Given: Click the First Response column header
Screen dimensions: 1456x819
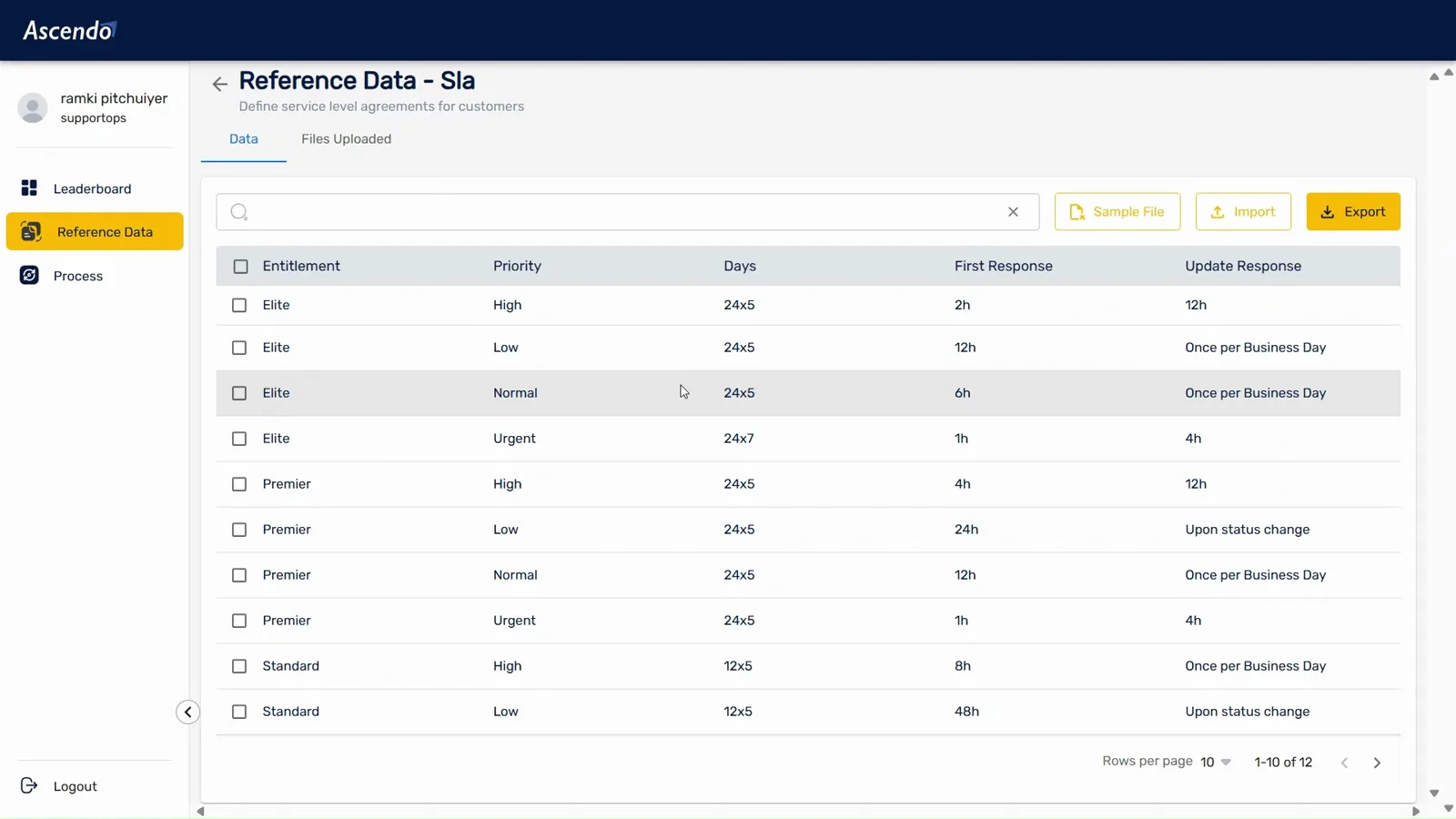Looking at the screenshot, I should (x=1003, y=266).
